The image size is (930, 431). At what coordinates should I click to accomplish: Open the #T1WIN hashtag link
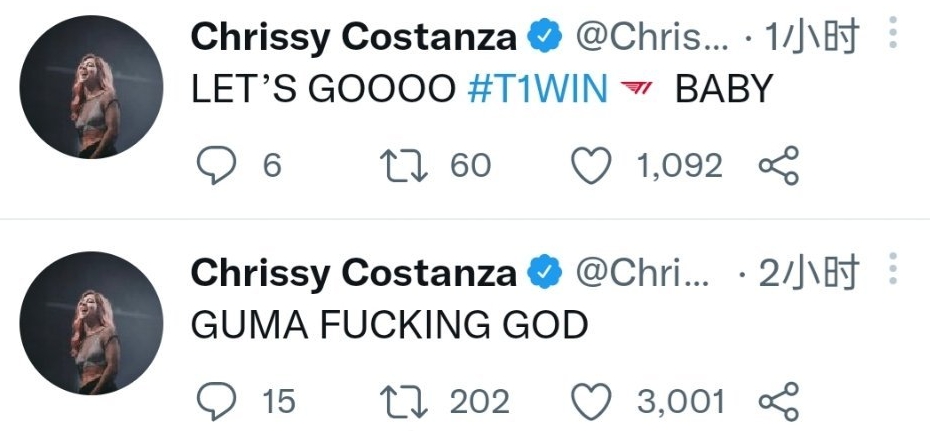click(537, 89)
